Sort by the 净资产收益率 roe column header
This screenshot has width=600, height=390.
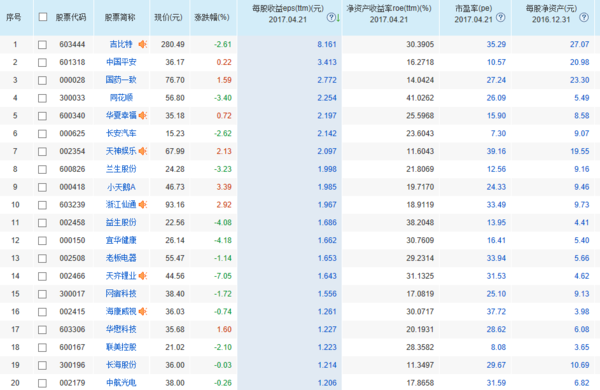389,14
